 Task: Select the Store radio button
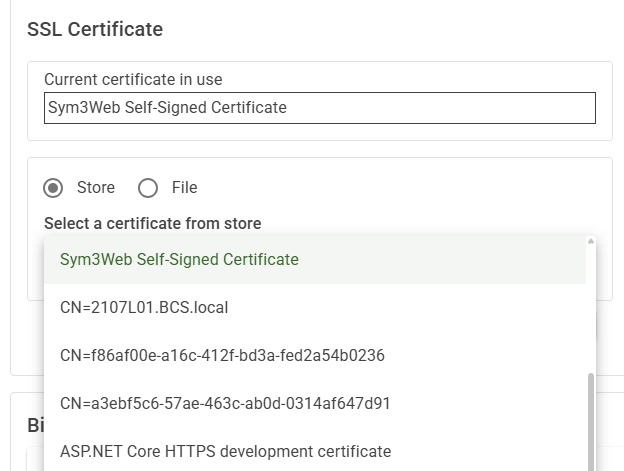[x=54, y=188]
